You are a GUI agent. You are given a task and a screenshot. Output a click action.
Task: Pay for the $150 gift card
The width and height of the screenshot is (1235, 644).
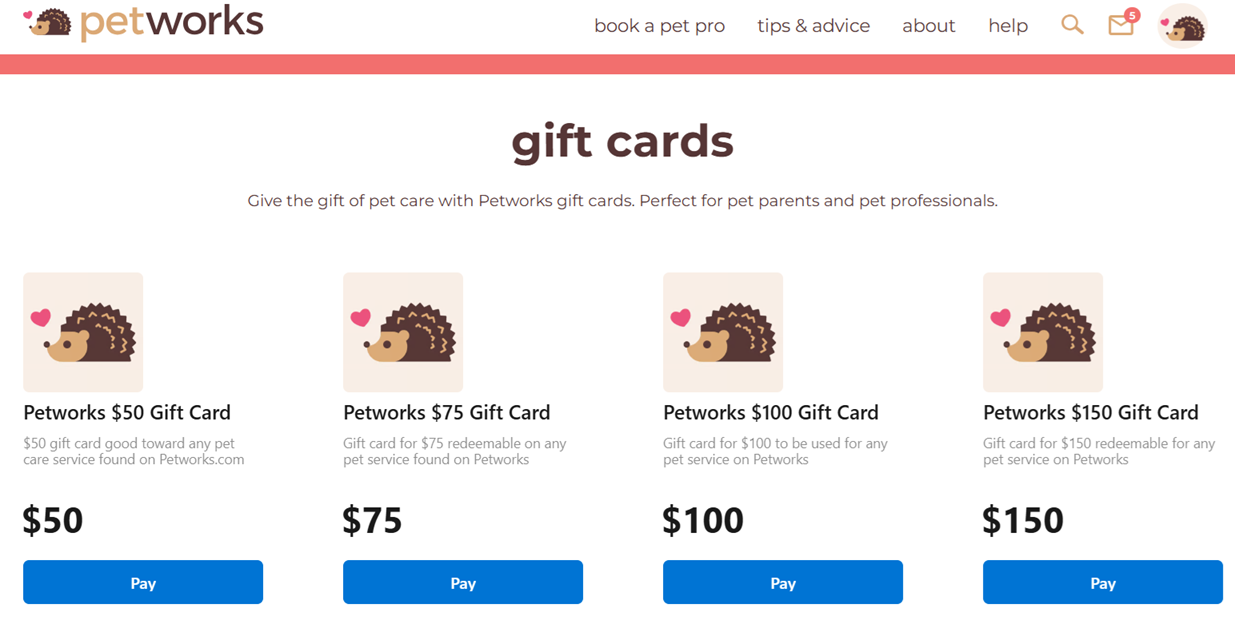click(1102, 582)
